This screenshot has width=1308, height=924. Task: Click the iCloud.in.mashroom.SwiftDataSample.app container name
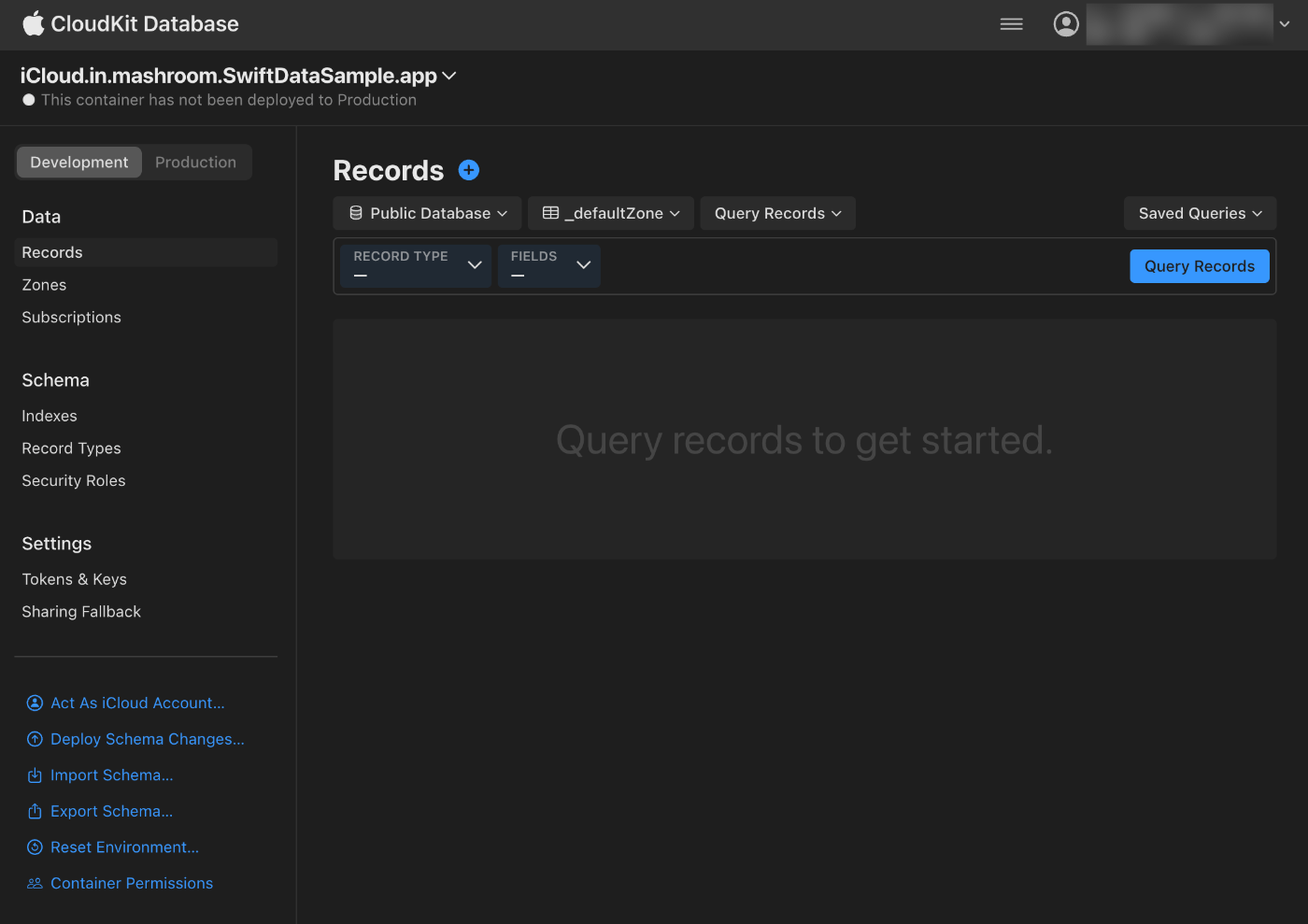point(229,76)
